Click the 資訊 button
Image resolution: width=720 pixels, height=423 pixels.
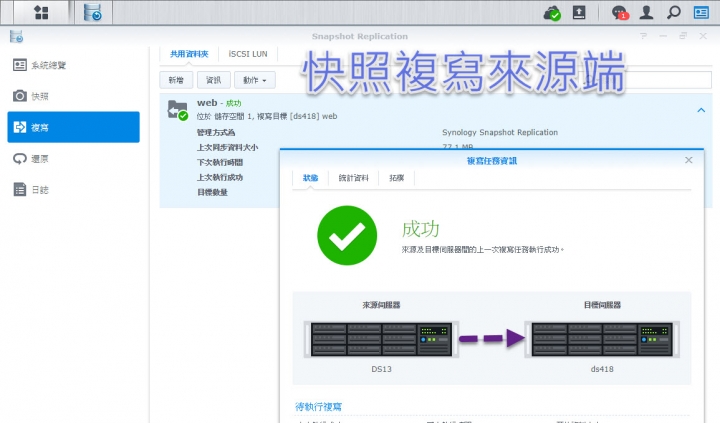point(214,80)
